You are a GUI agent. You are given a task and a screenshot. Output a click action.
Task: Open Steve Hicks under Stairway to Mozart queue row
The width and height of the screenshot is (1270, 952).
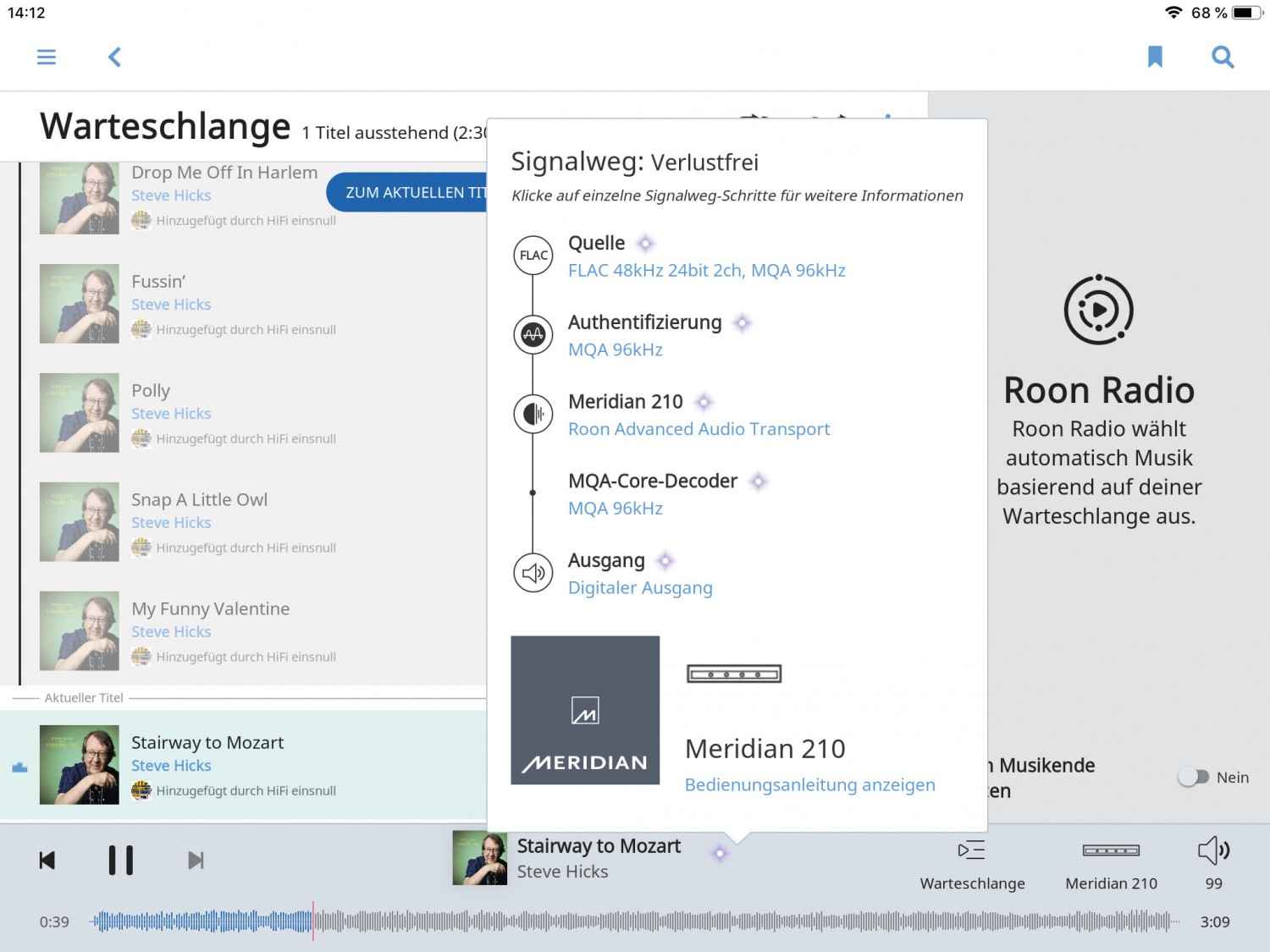click(x=171, y=766)
